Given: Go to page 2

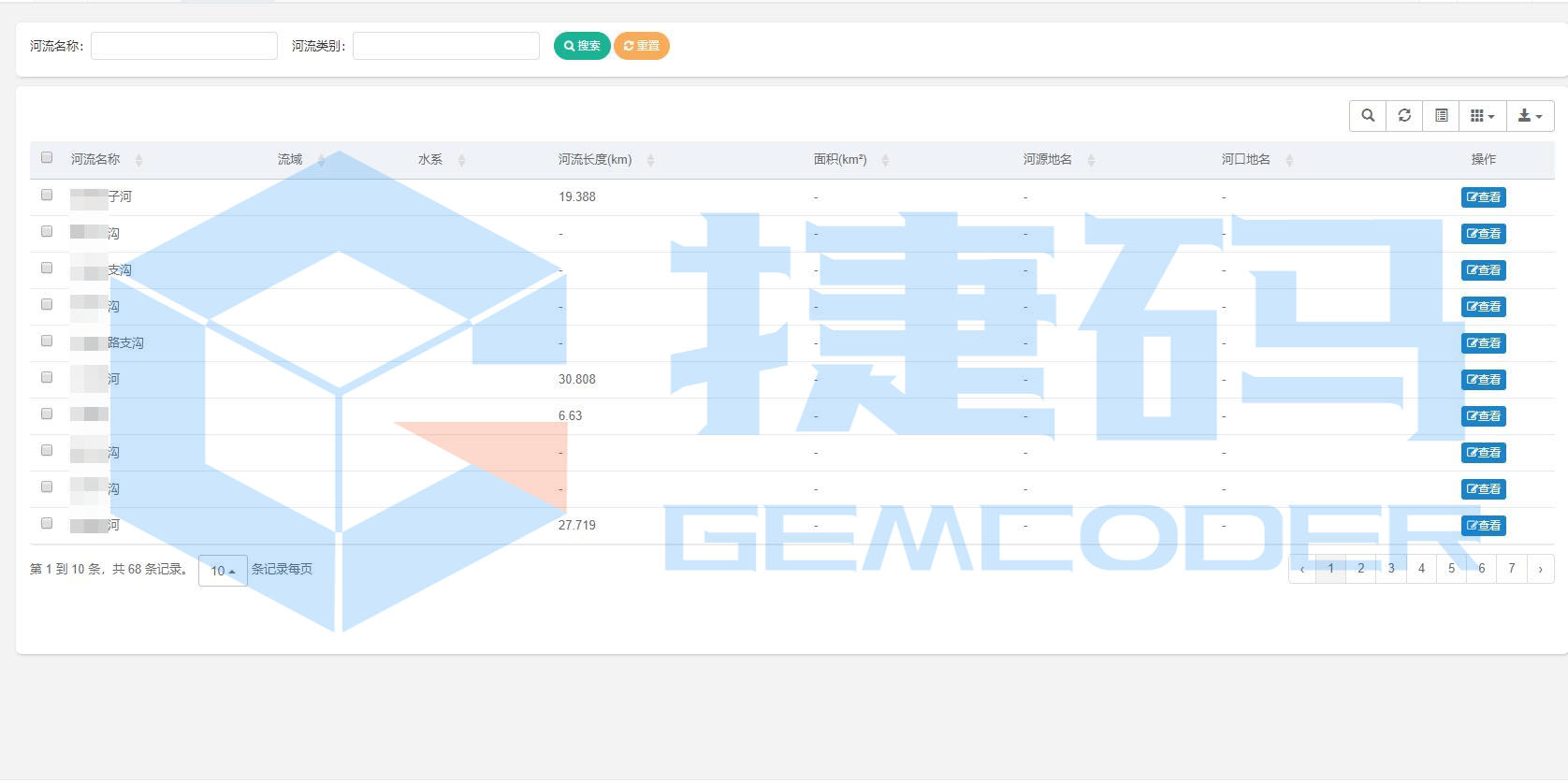Looking at the screenshot, I should coord(1361,569).
